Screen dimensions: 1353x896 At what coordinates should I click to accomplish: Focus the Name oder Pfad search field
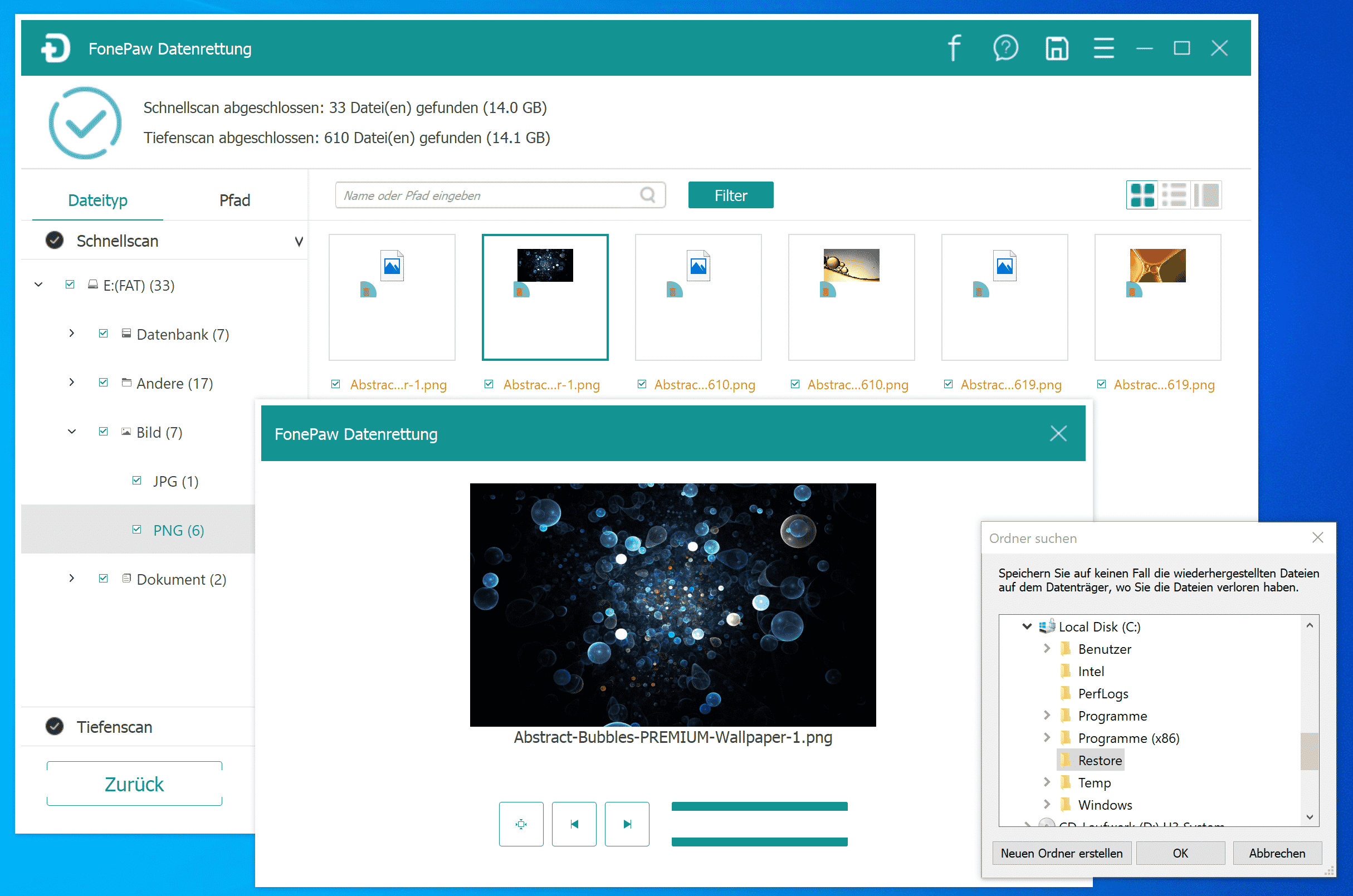tap(500, 195)
